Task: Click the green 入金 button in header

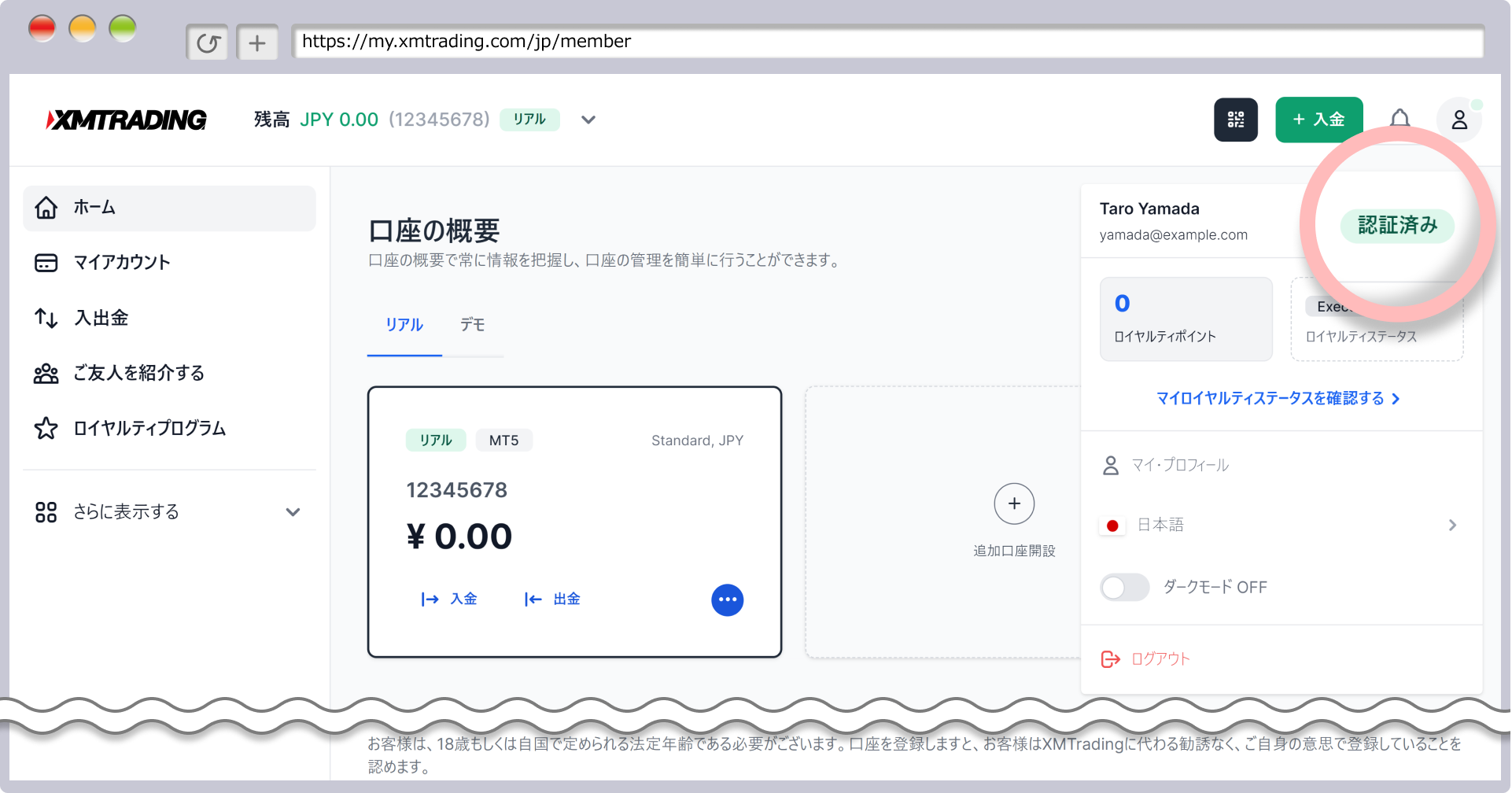Action: click(x=1318, y=120)
